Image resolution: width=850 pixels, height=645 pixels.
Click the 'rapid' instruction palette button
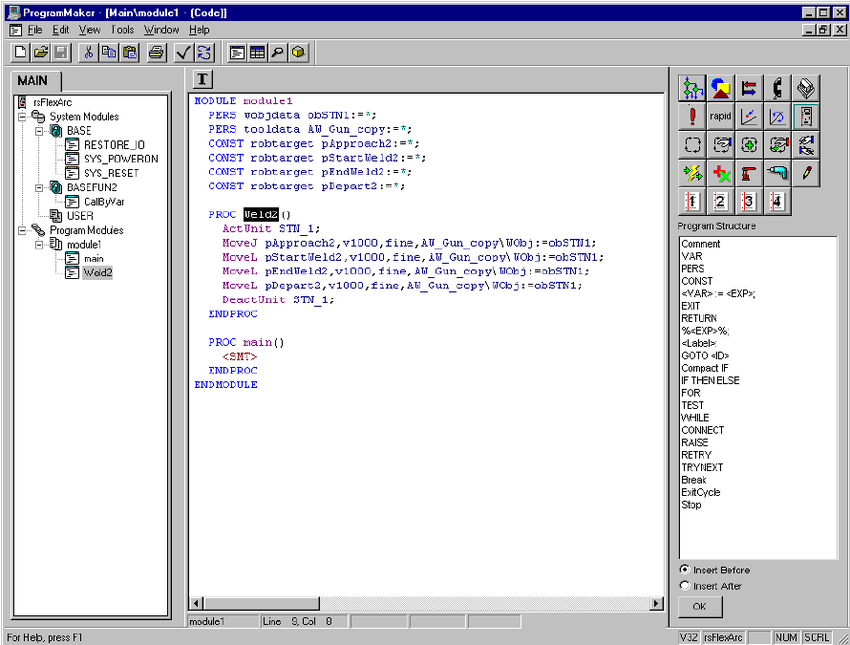(x=720, y=117)
